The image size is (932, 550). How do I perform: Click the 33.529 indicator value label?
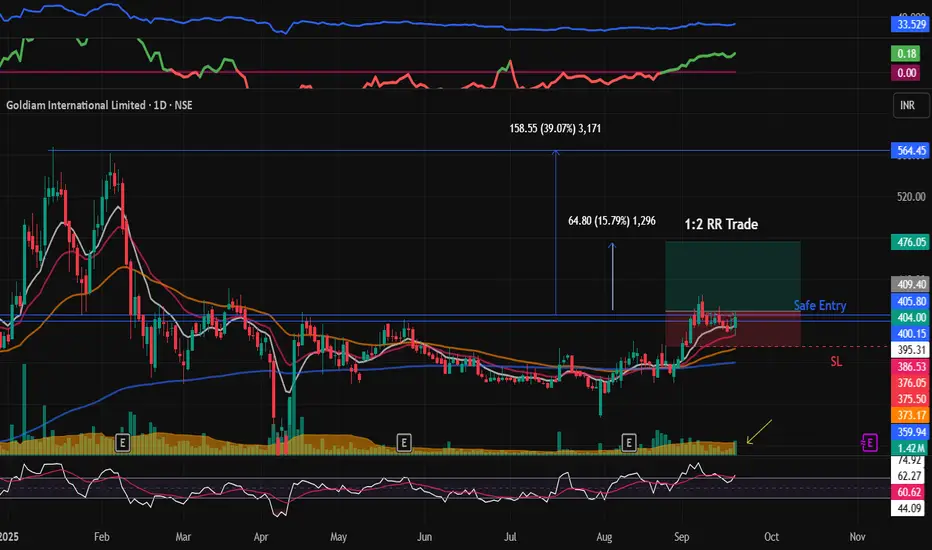click(x=911, y=24)
